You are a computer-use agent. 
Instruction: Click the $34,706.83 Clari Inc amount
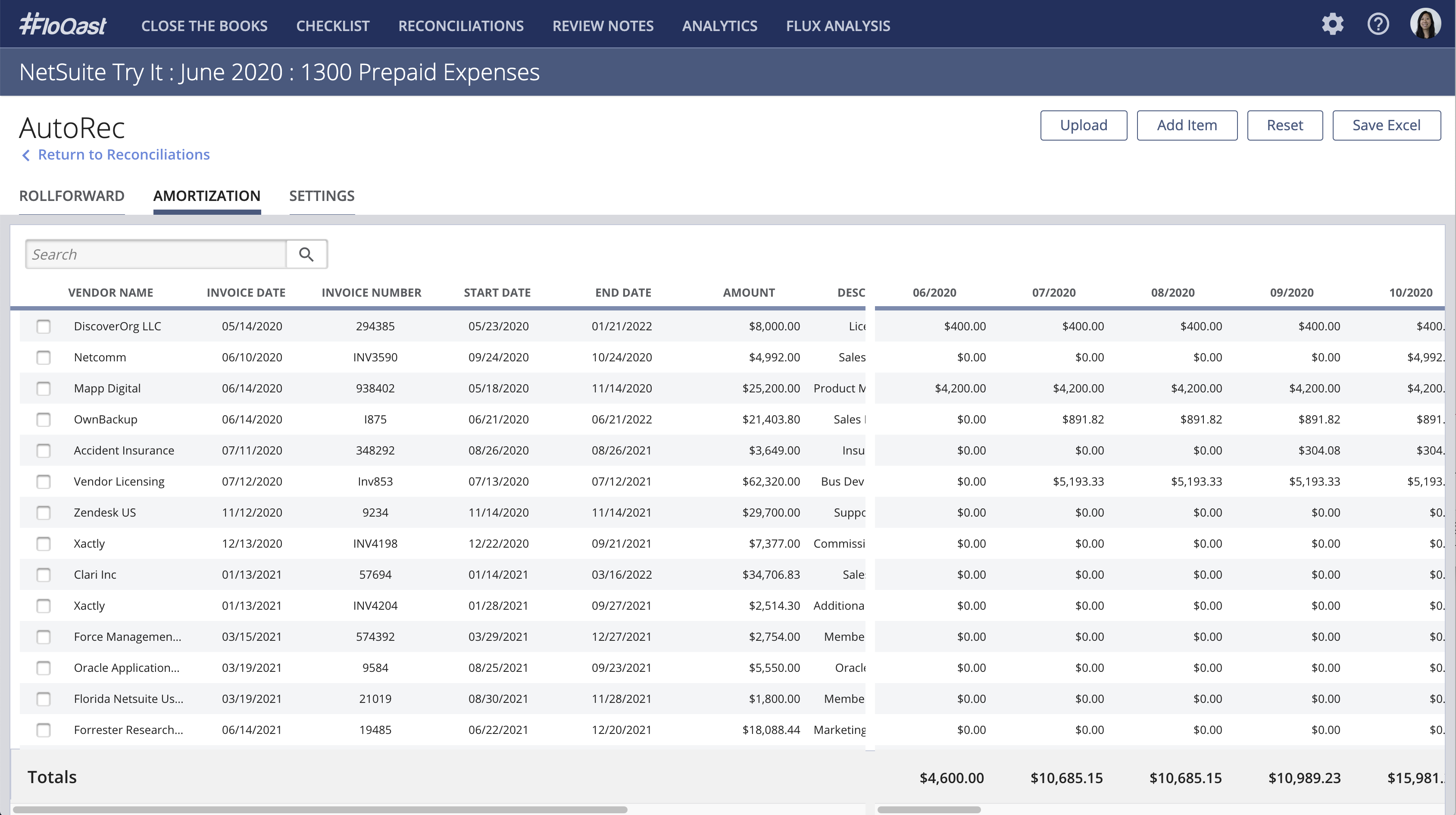tap(771, 575)
